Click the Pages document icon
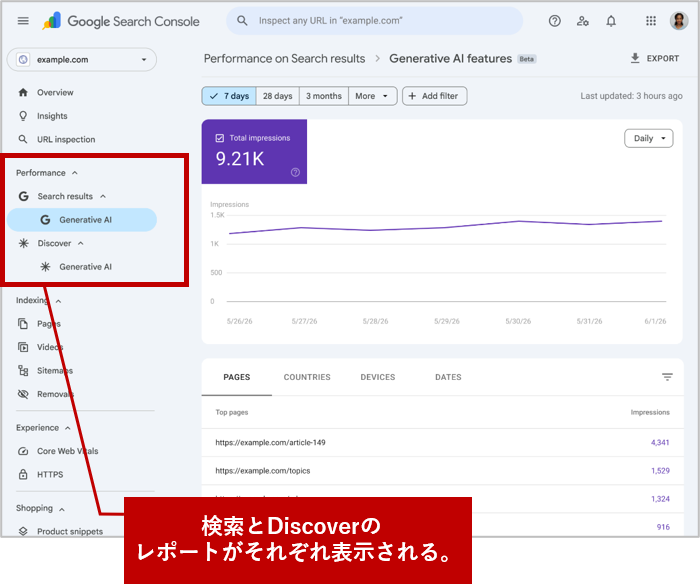The width and height of the screenshot is (700, 584). coord(23,323)
